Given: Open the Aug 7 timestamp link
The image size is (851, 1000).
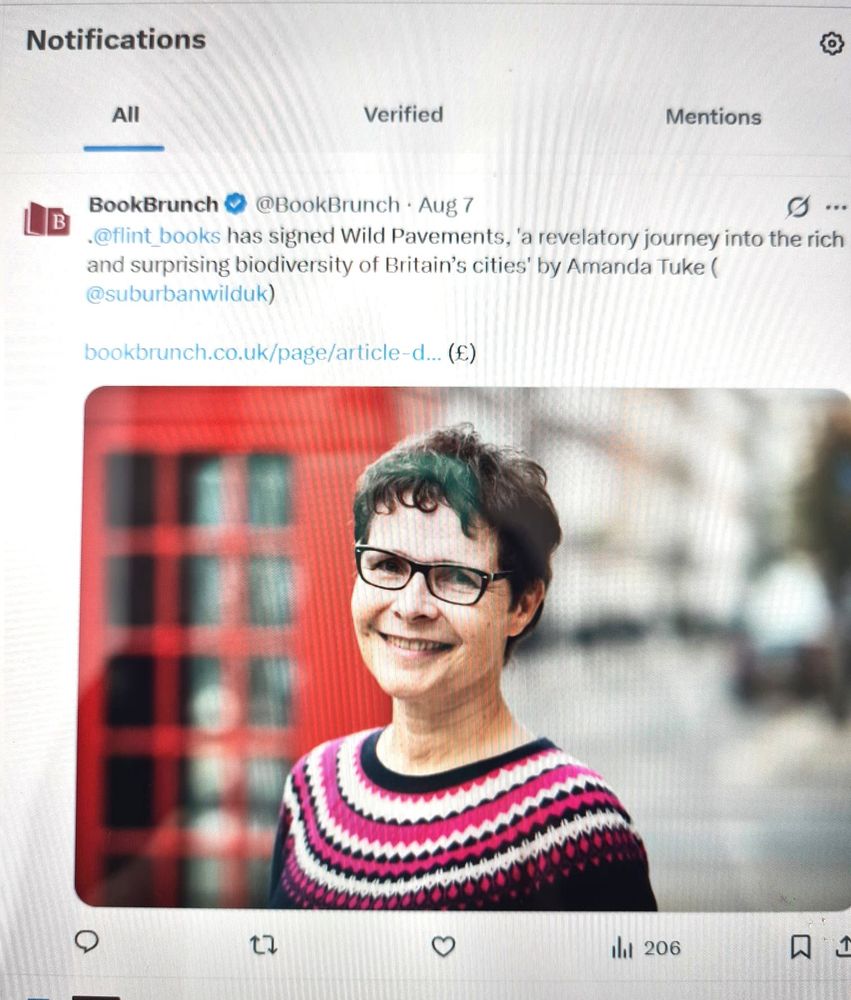Looking at the screenshot, I should click(446, 205).
